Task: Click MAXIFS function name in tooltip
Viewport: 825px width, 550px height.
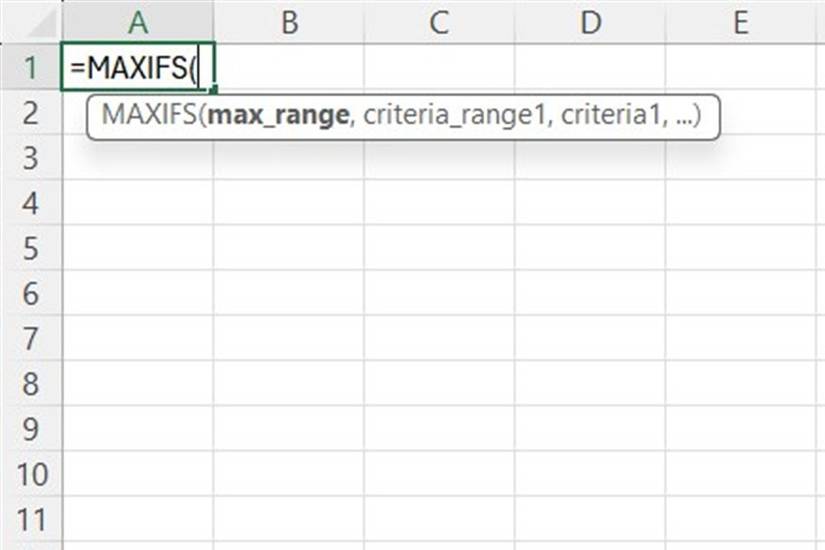Action: tap(149, 115)
